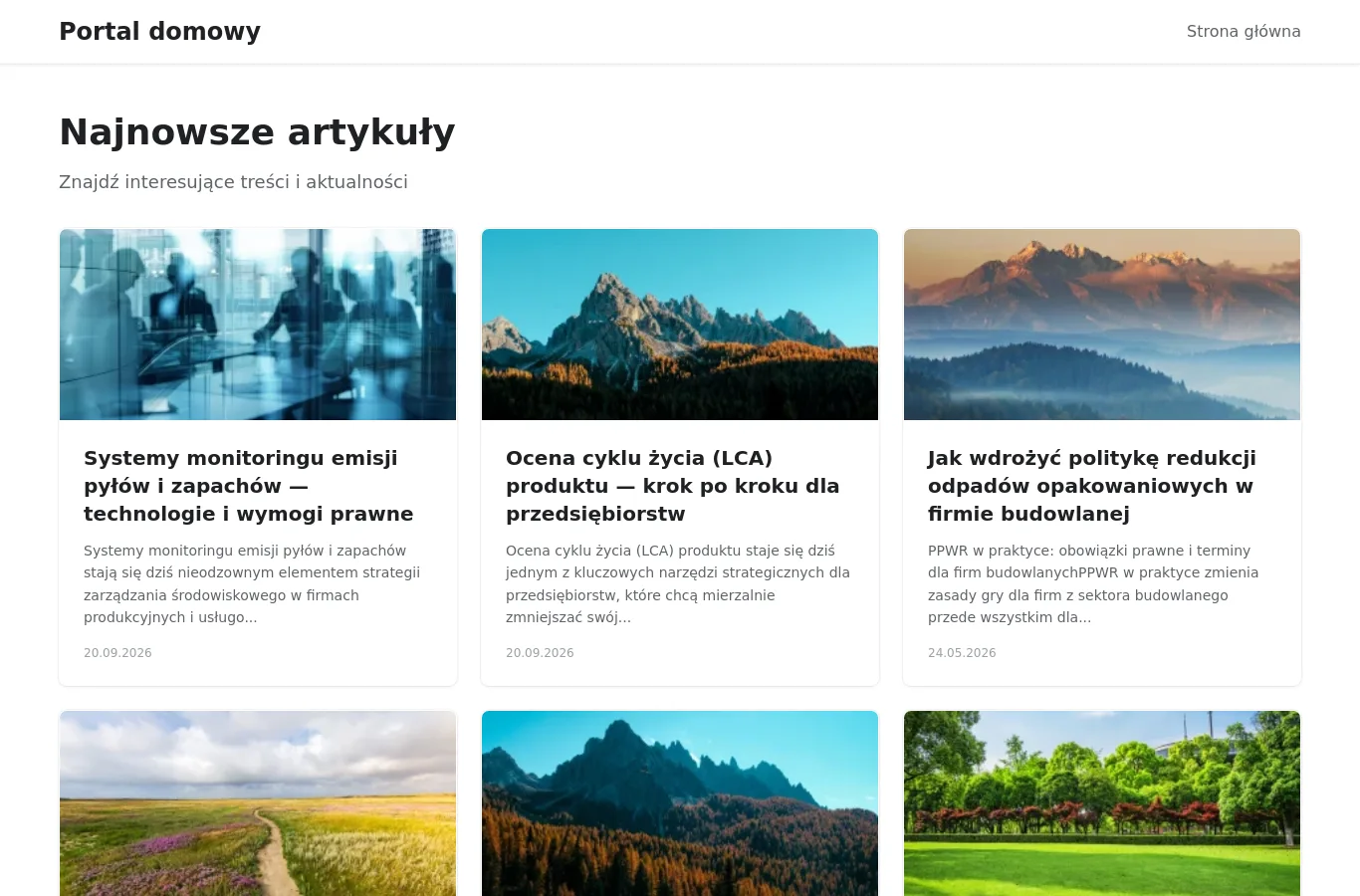Viewport: 1360px width, 896px height.
Task: Open article thumbnail showing blurred office meeting
Action: pyautogui.click(x=258, y=325)
